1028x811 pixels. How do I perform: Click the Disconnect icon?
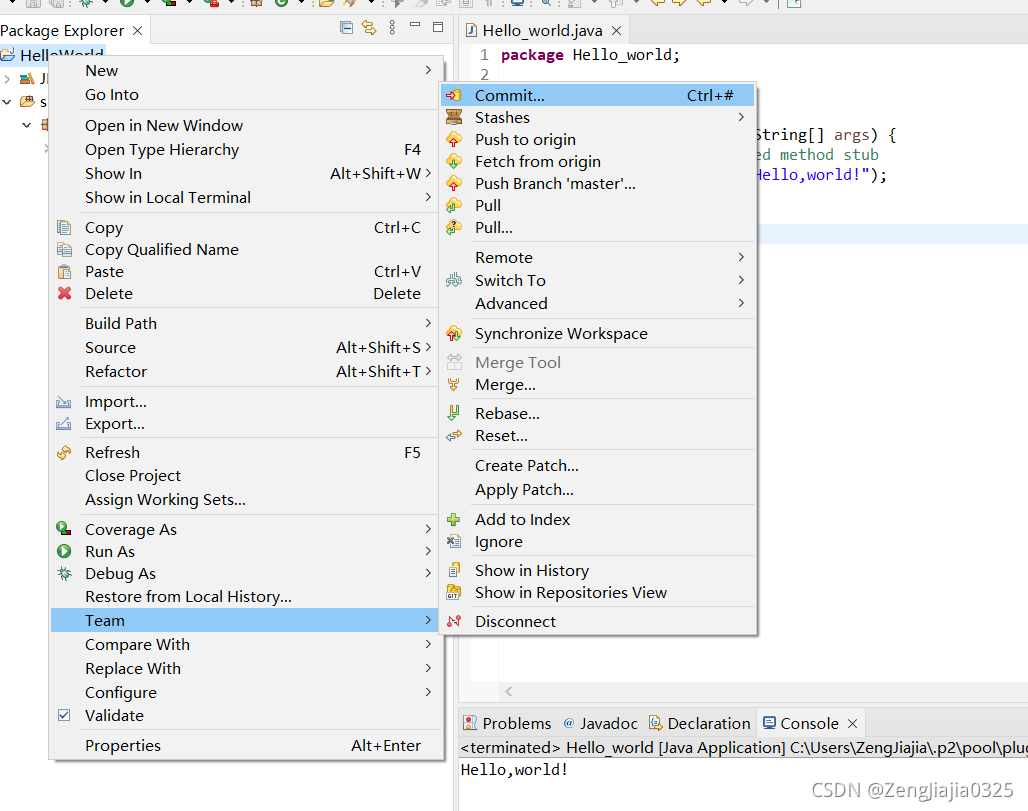pyautogui.click(x=454, y=622)
